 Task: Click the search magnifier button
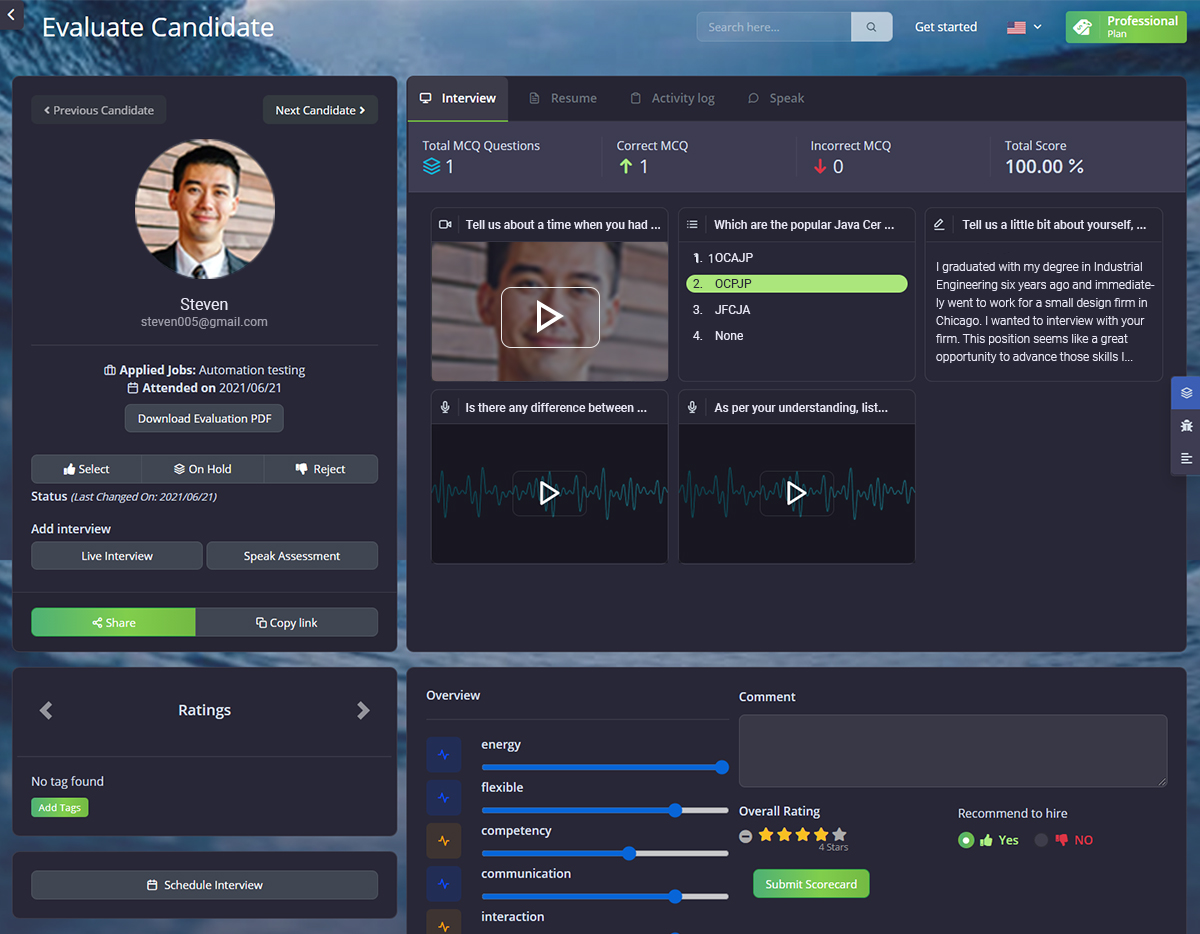click(871, 27)
